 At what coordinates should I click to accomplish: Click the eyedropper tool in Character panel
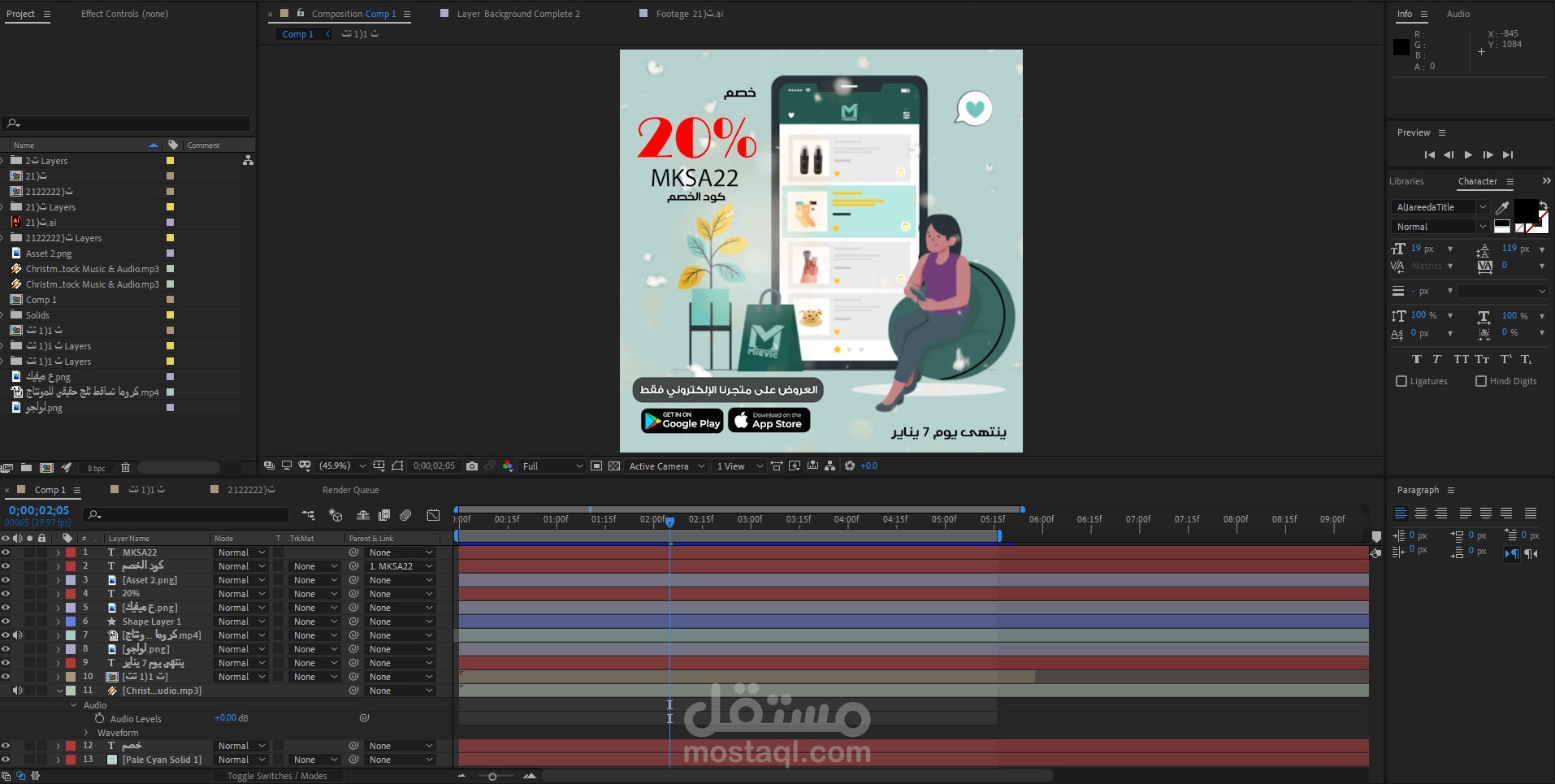(x=1502, y=207)
